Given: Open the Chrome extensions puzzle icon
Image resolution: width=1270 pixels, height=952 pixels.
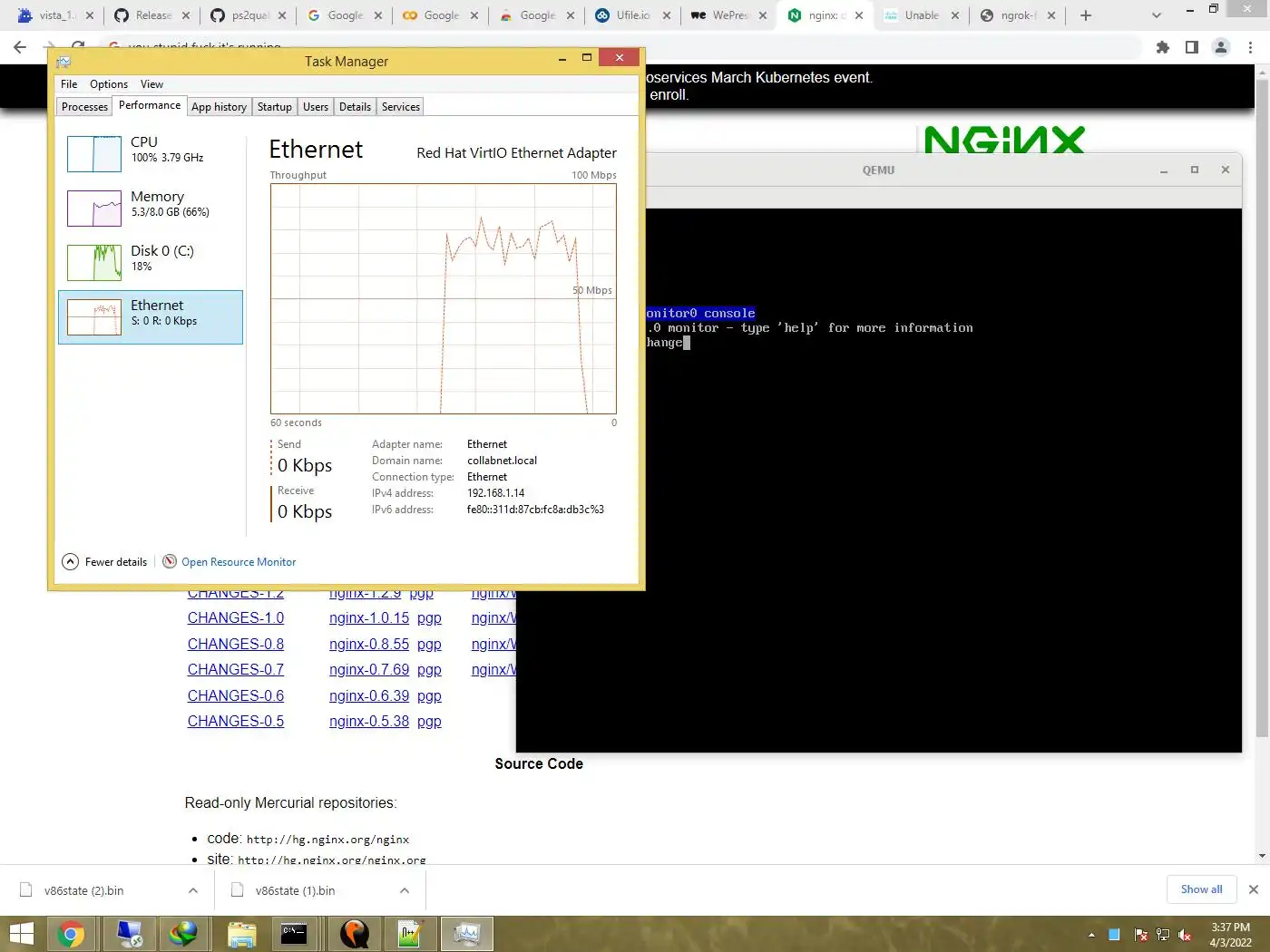Looking at the screenshot, I should tap(1162, 47).
